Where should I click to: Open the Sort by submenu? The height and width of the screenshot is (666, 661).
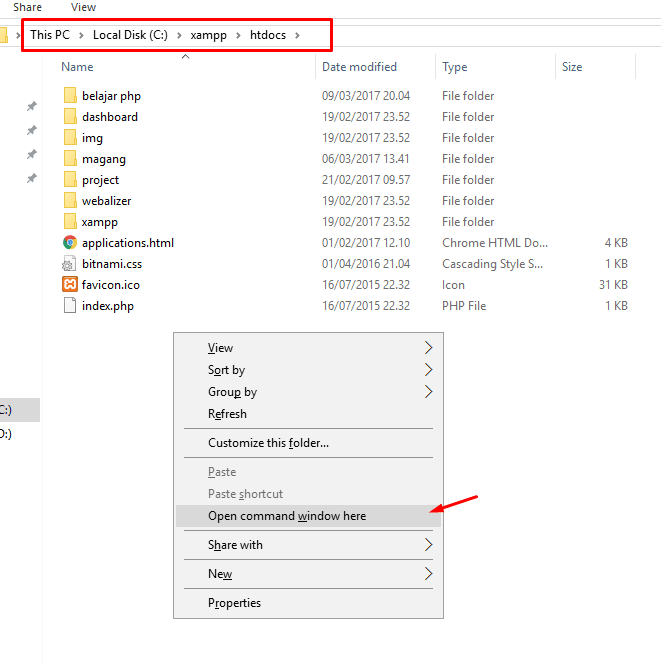click(308, 370)
